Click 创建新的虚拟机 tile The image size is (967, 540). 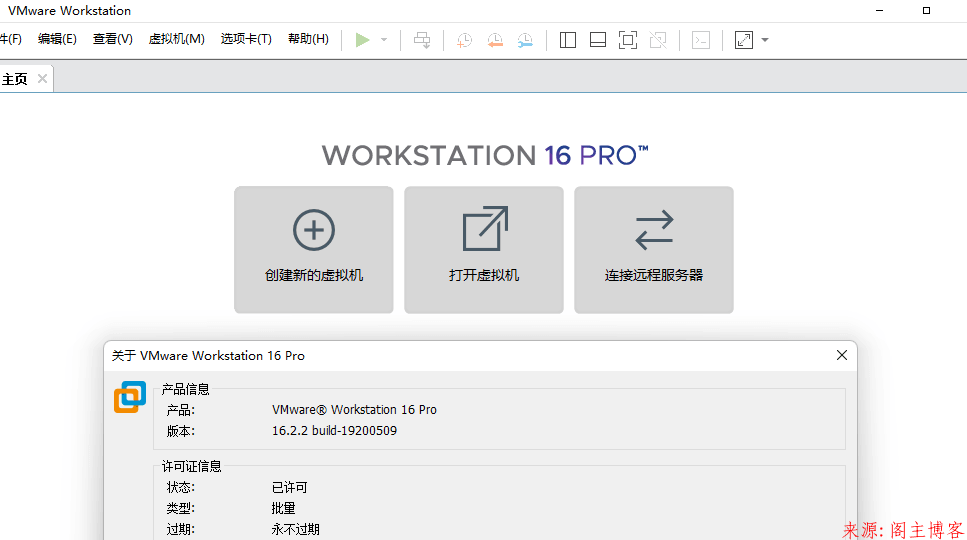tap(314, 250)
